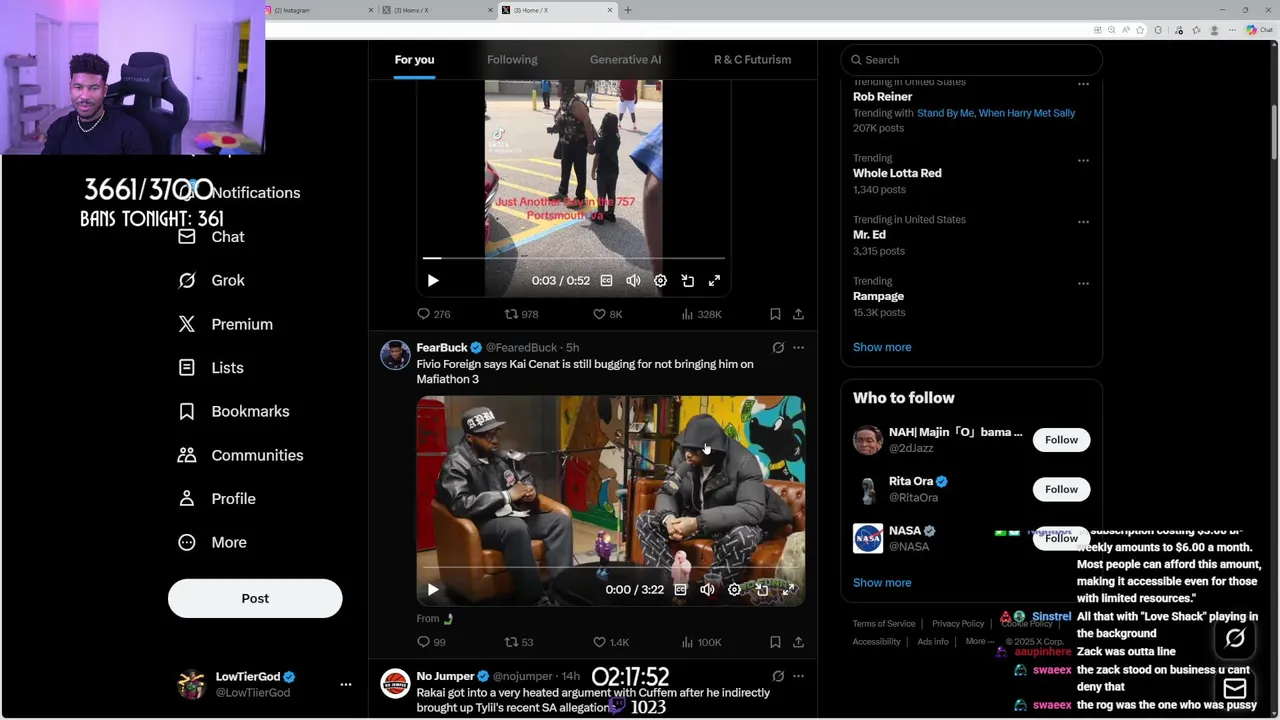The image size is (1280, 720).
Task: Open a new browser tab
Action: (x=628, y=10)
